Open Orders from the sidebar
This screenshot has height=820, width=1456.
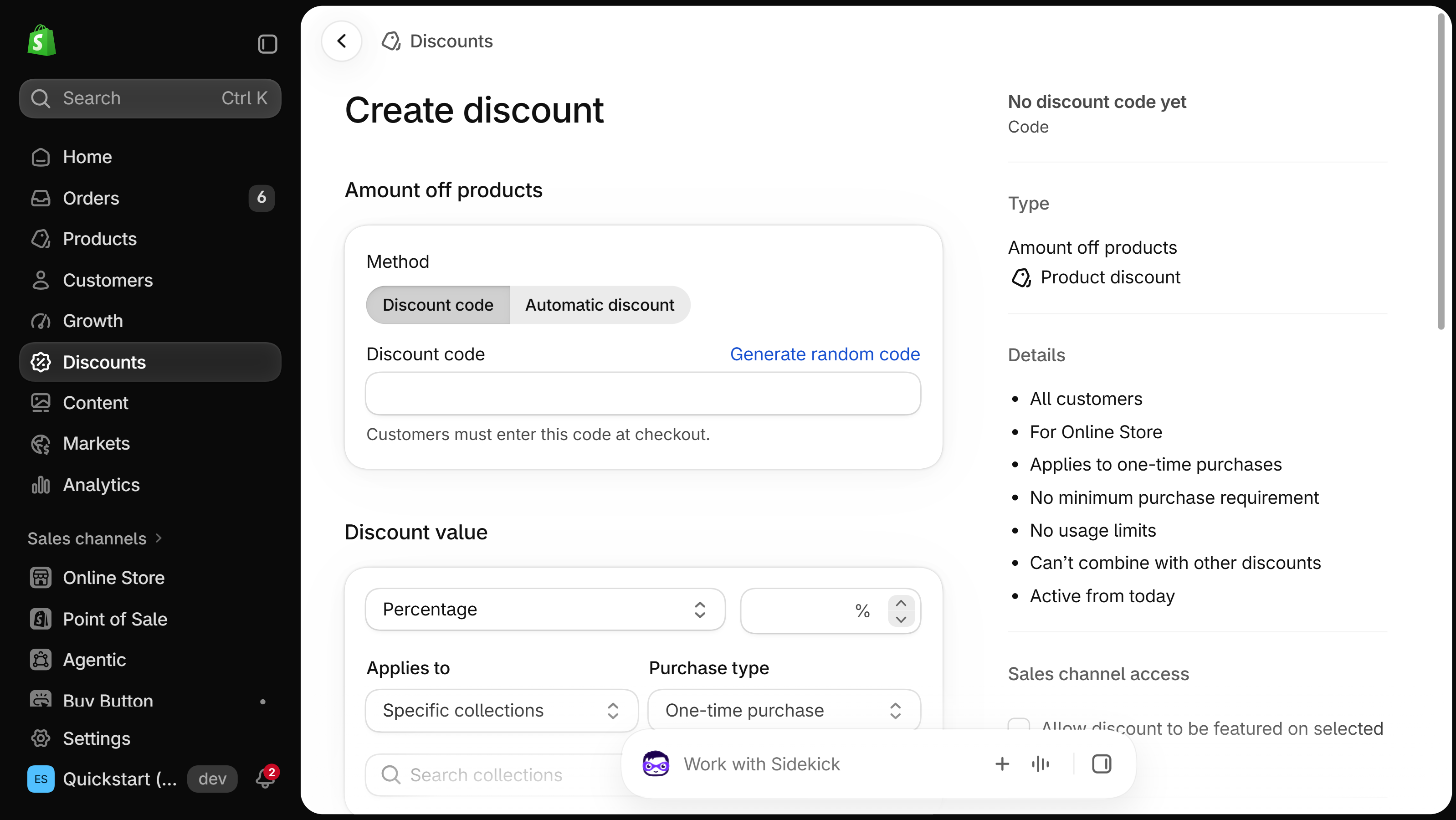pyautogui.click(x=150, y=198)
